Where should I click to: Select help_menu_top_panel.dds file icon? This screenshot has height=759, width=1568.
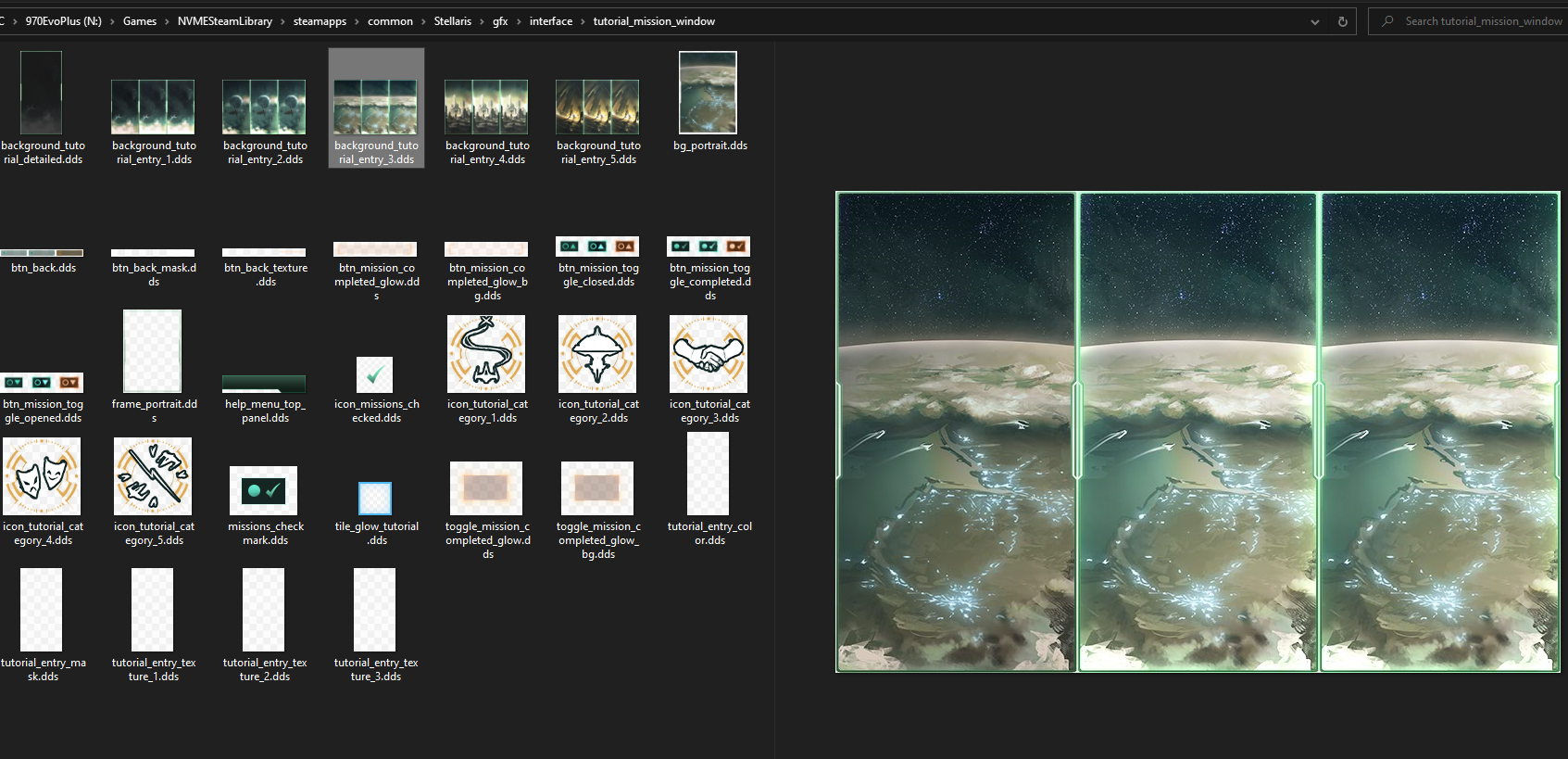pos(264,384)
